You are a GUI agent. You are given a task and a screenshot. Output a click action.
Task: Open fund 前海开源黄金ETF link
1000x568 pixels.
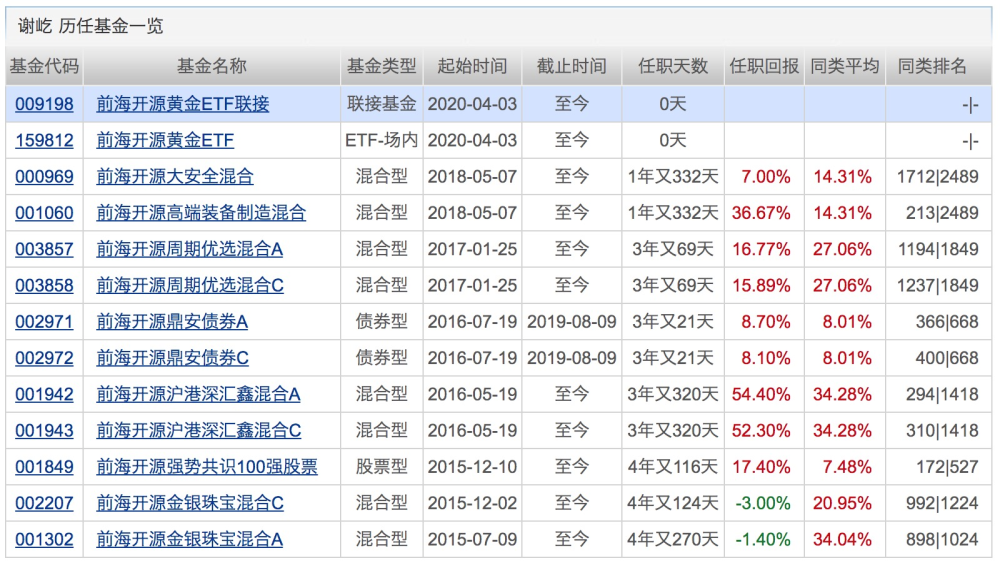click(165, 140)
